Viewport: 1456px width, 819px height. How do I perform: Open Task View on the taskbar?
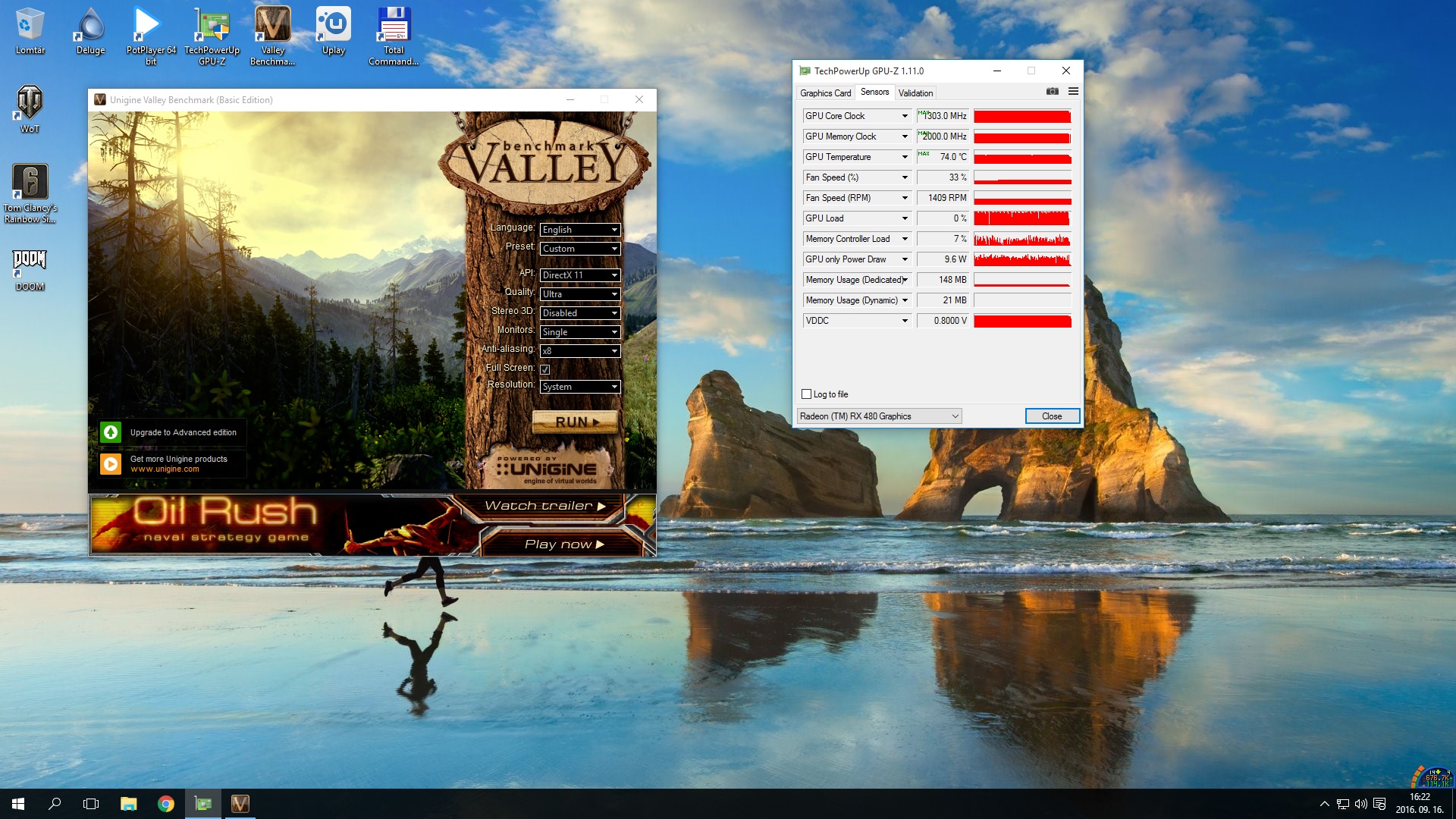click(x=91, y=804)
